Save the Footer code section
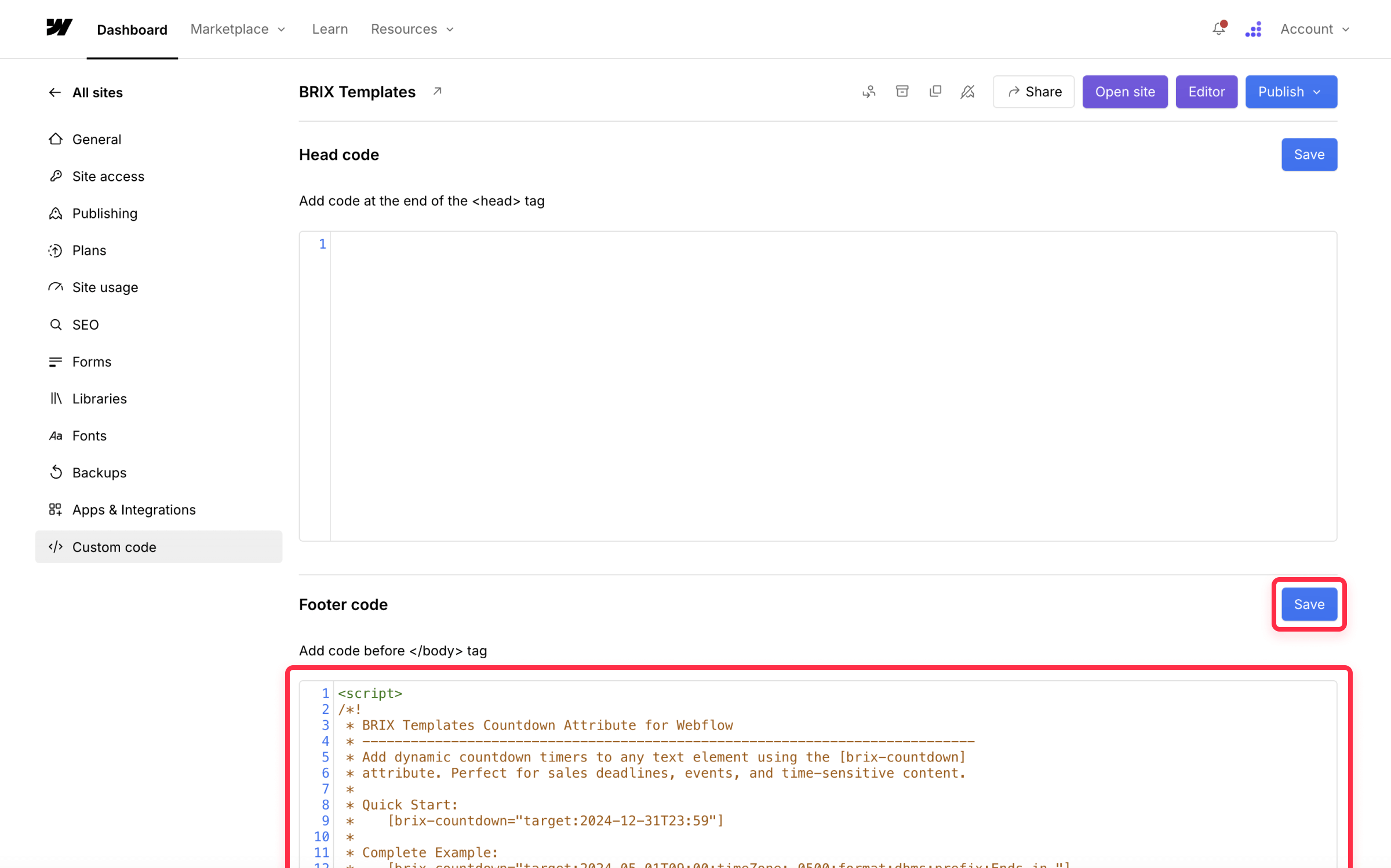The width and height of the screenshot is (1391, 868). click(x=1309, y=604)
